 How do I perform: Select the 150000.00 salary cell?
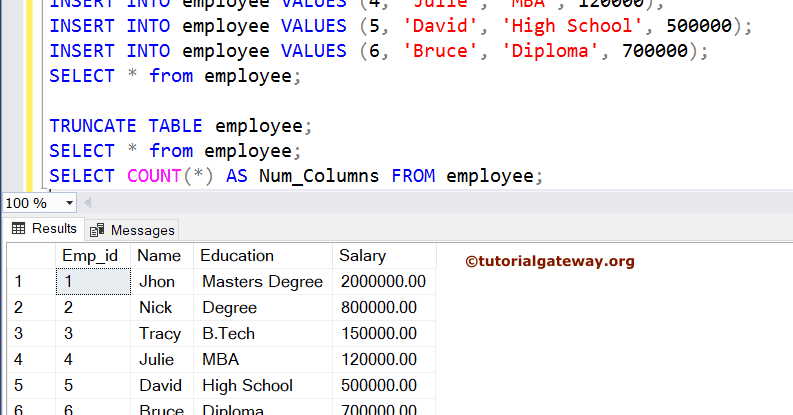tap(384, 334)
